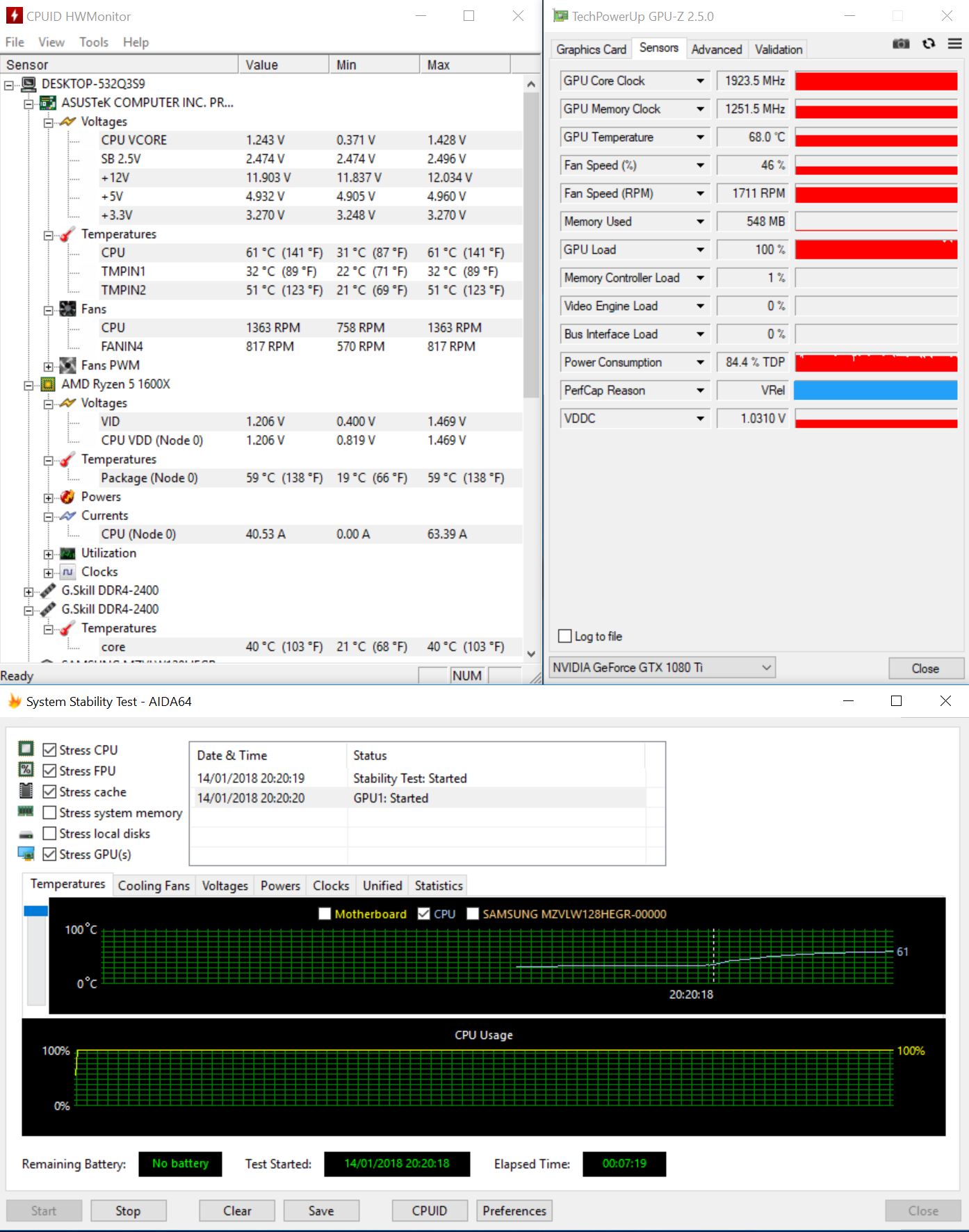Click the Max column header in HWMonitor
The width and height of the screenshot is (969, 1232).
click(465, 65)
